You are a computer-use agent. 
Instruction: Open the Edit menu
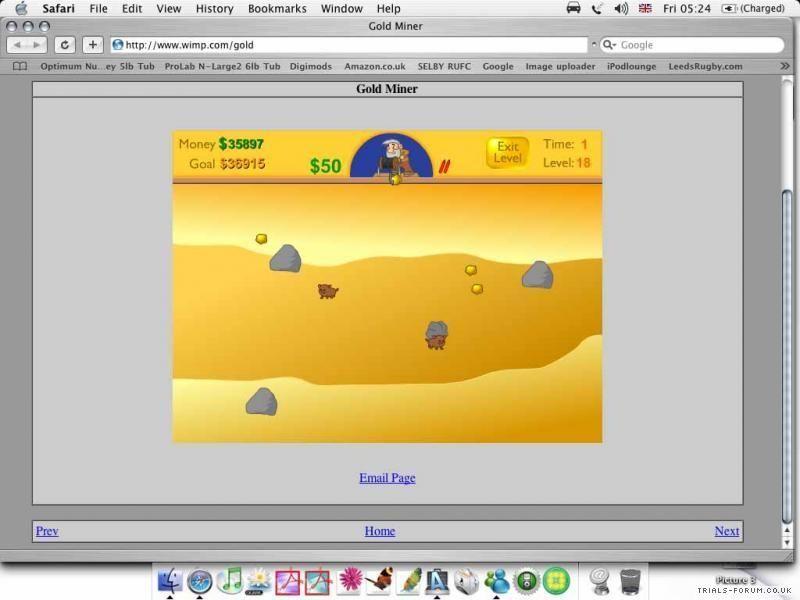click(132, 9)
